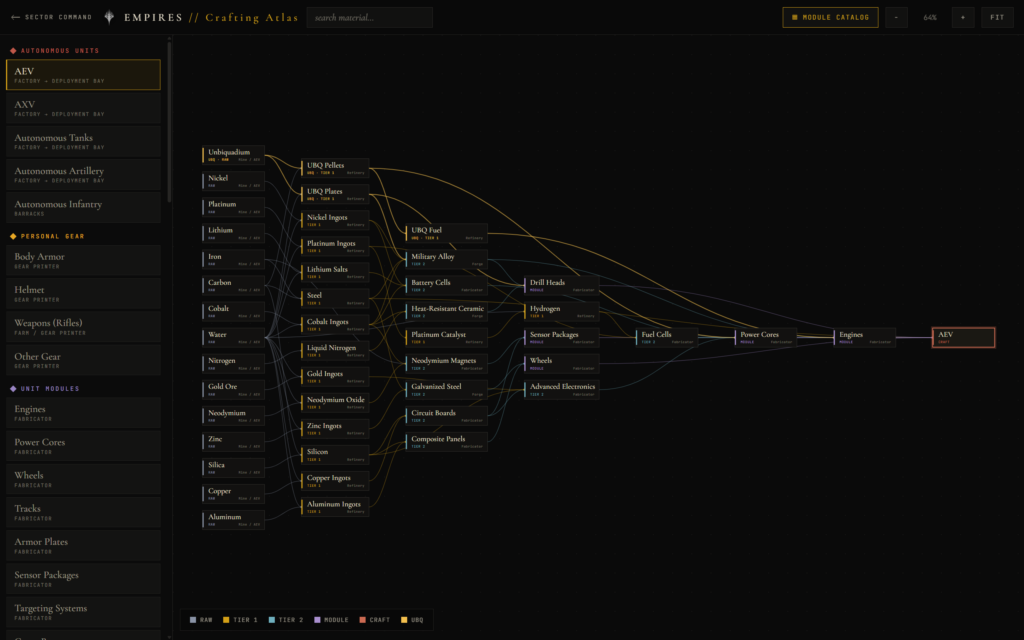Open Autonomous Infantry recipe
This screenshot has height=640, width=1024.
(83, 208)
